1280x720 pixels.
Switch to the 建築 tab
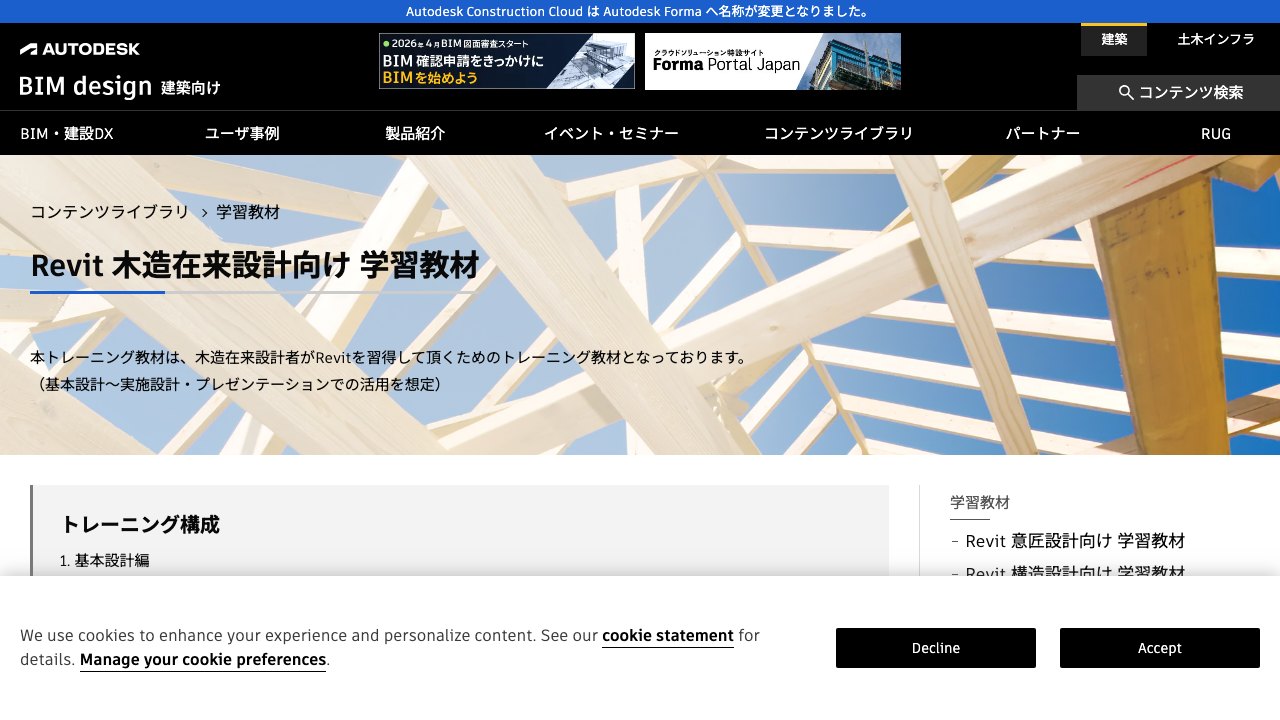(x=1114, y=40)
